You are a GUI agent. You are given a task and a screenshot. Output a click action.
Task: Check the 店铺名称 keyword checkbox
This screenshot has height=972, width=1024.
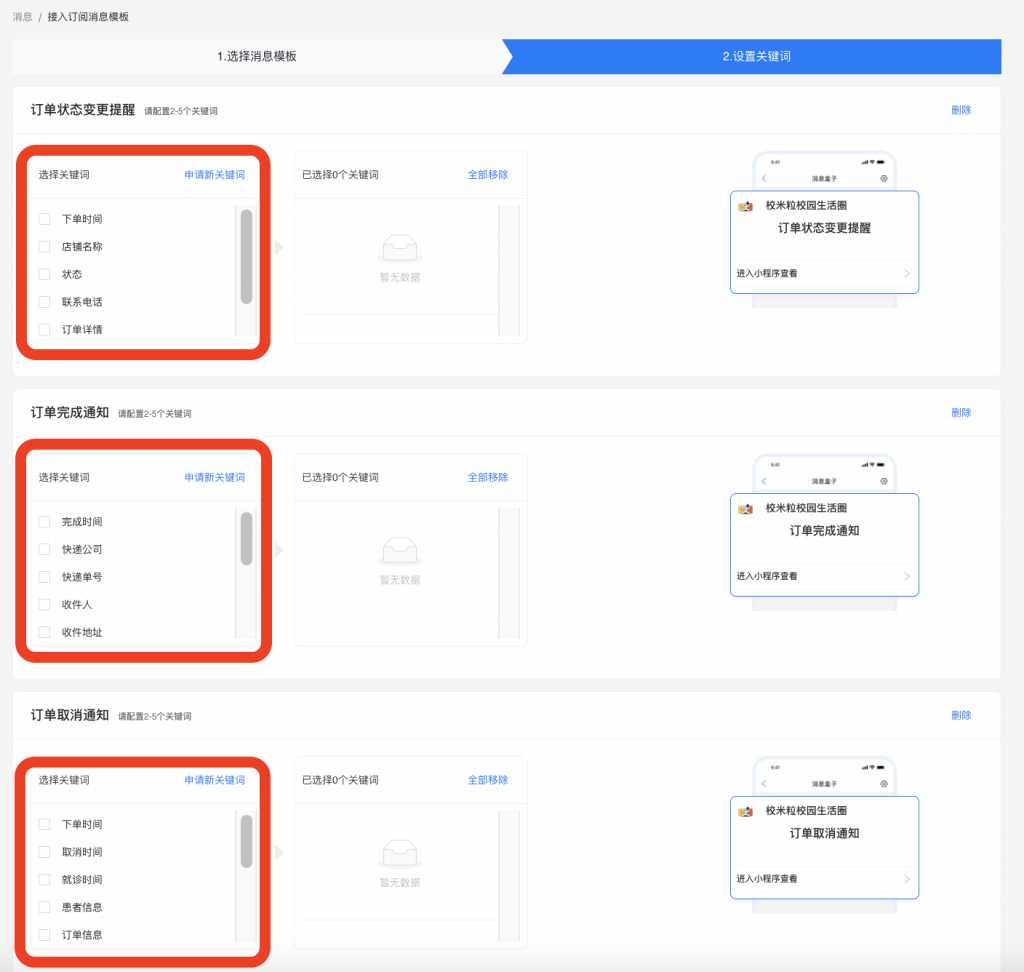click(x=44, y=247)
